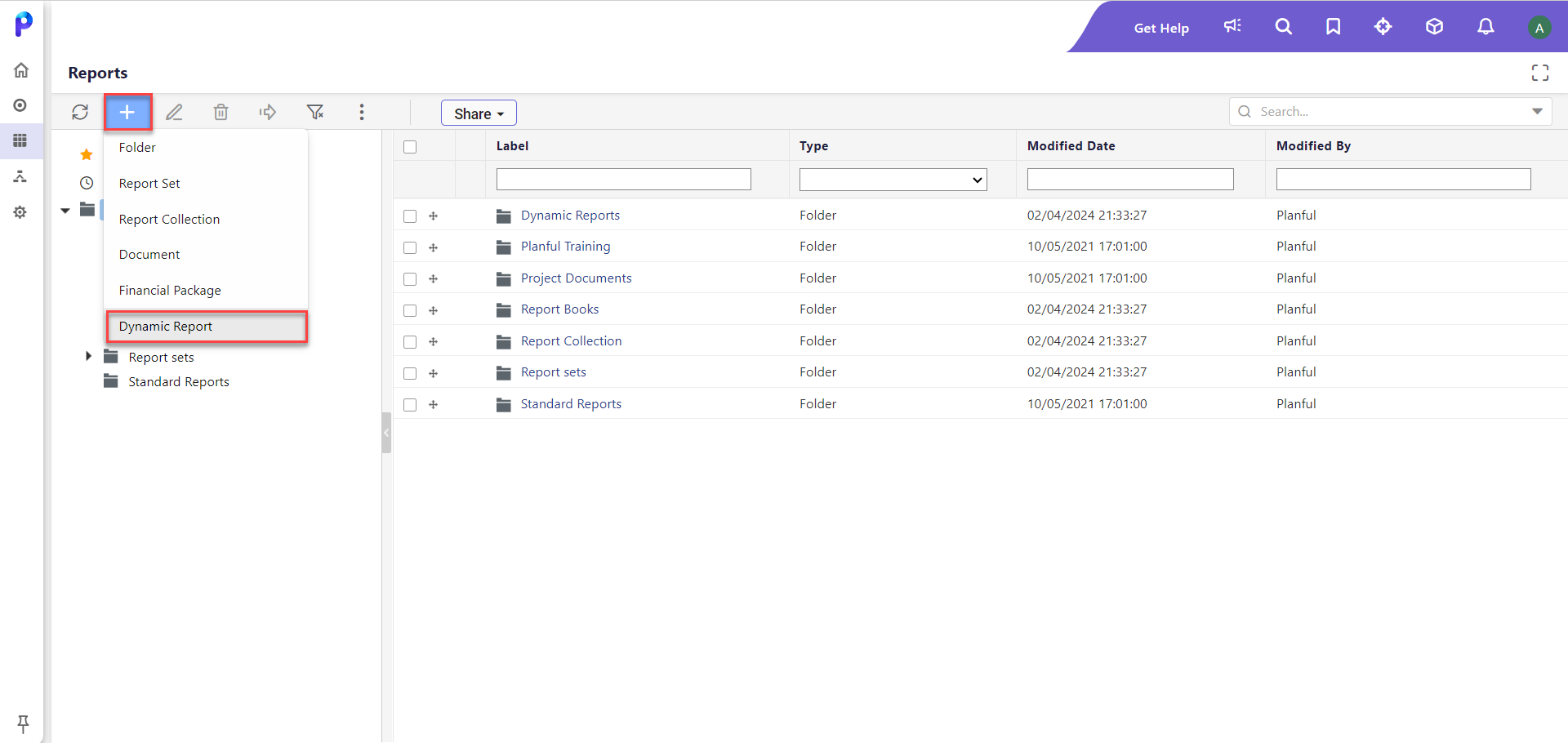1568x743 pixels.
Task: Open the target circle sidebar icon
Action: coord(20,105)
